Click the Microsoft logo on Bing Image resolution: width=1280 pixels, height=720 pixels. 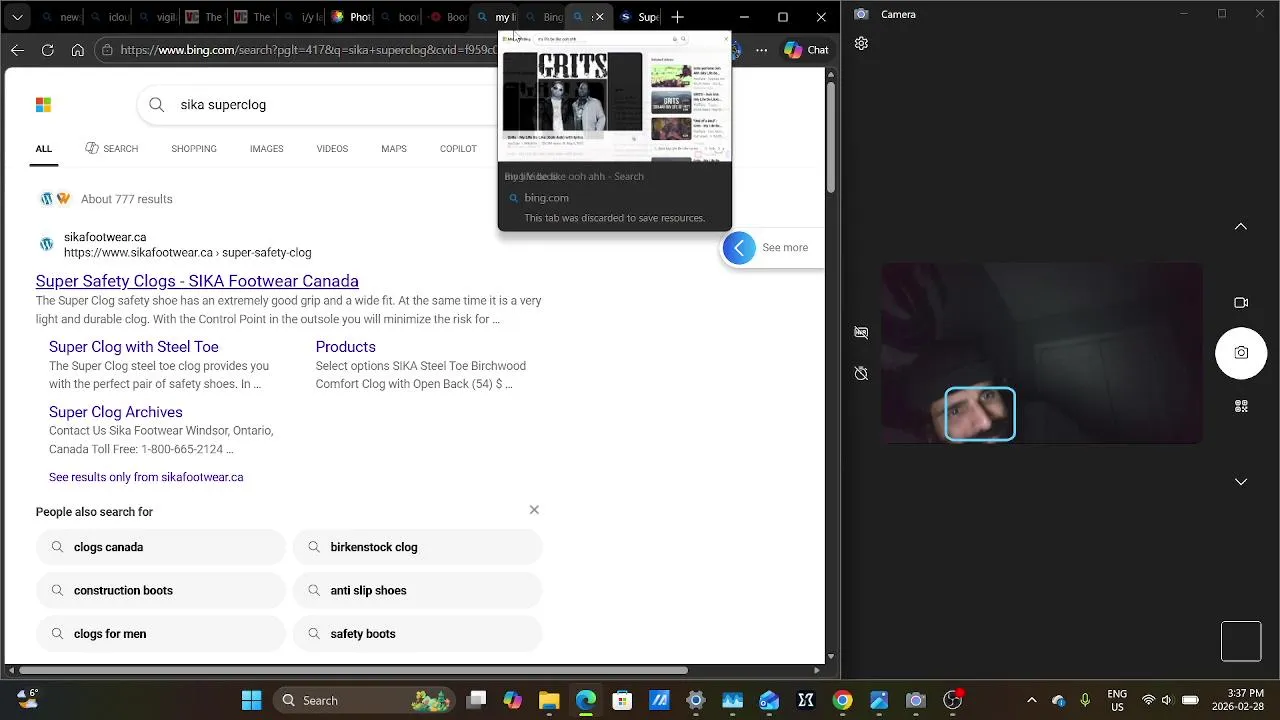coord(43,104)
